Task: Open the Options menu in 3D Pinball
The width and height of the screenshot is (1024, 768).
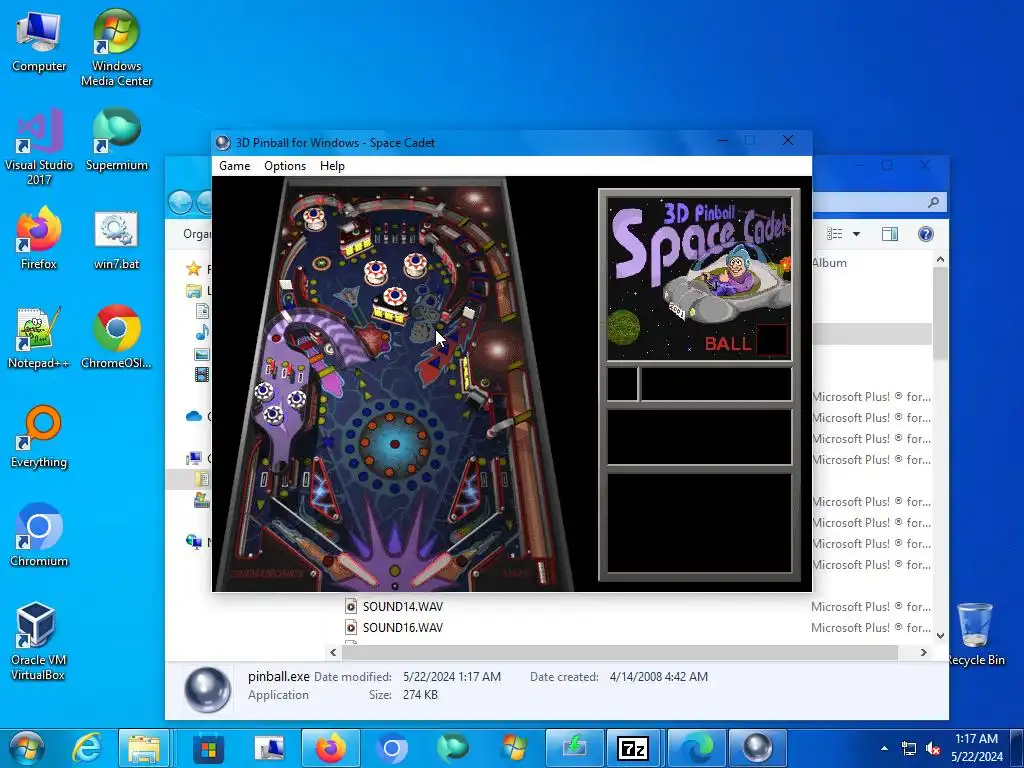Action: 285,166
